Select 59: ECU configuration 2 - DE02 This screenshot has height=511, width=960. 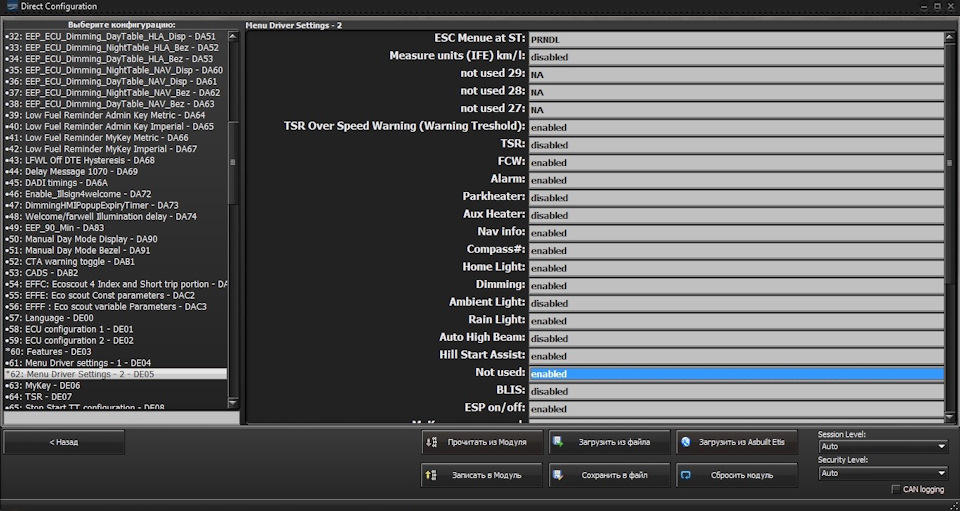[x=115, y=340]
